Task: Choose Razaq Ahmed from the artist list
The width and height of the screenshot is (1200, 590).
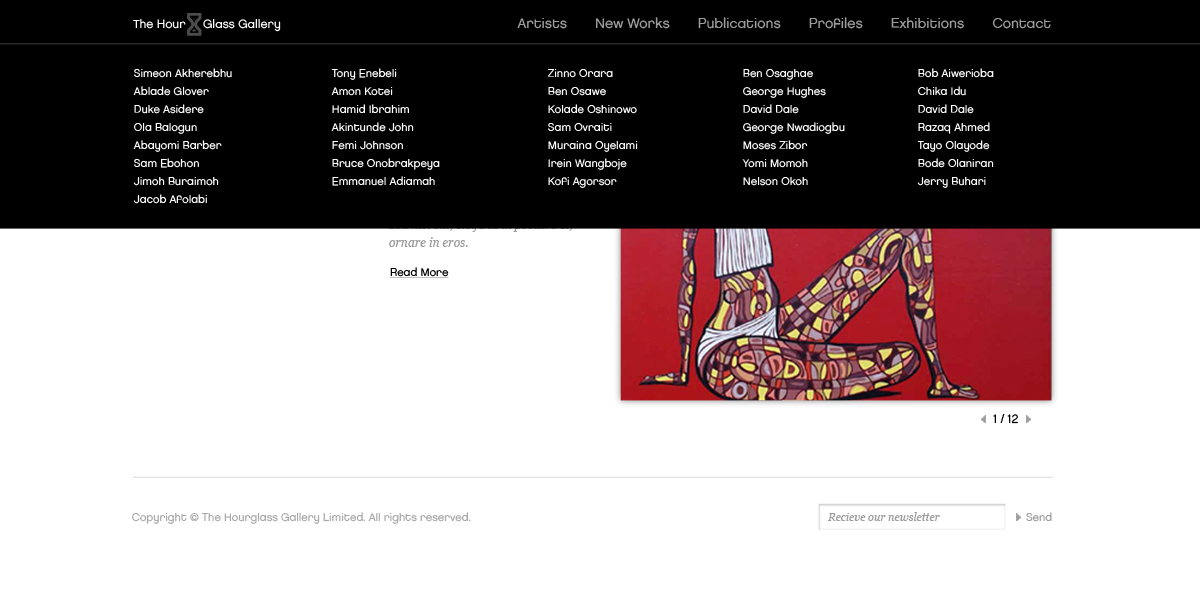Action: coord(954,127)
